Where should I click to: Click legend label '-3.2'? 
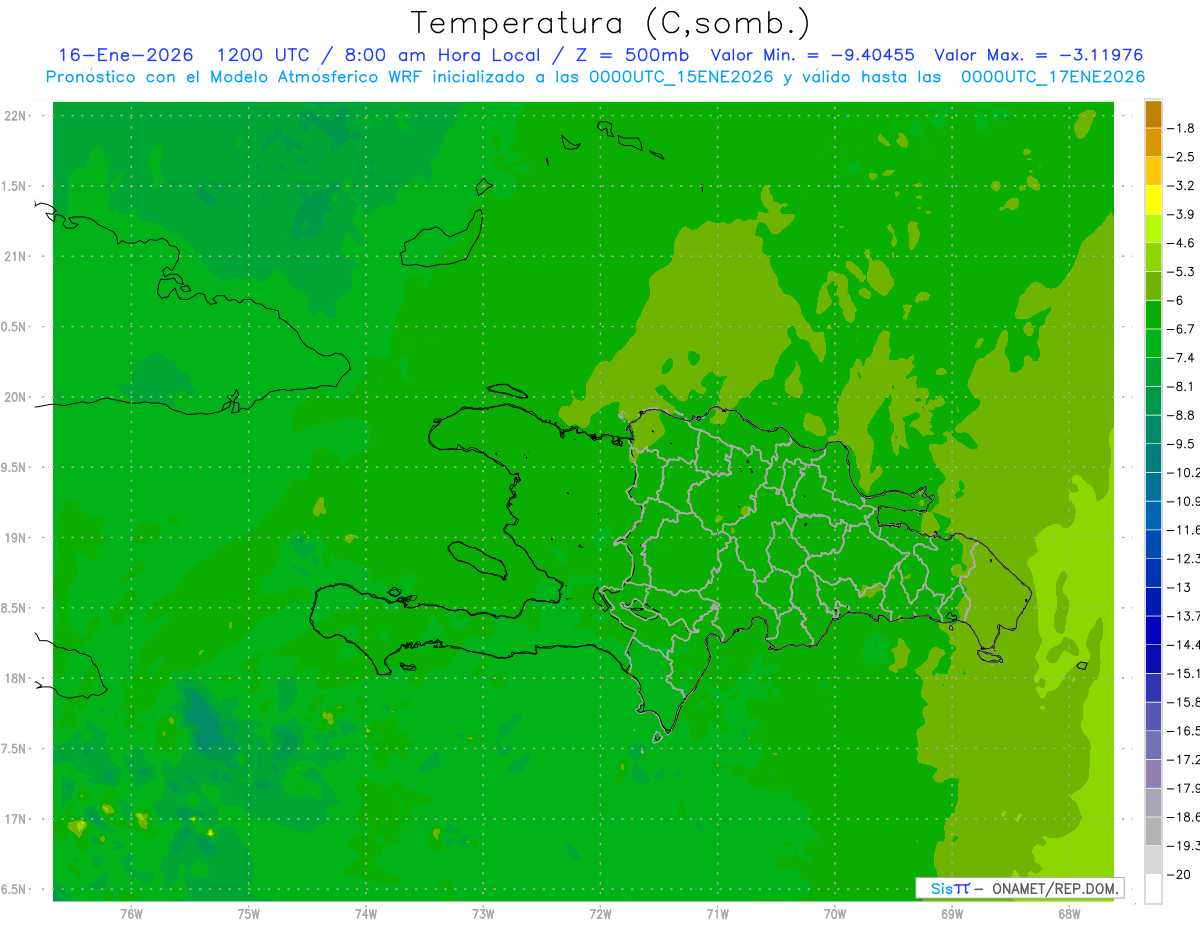(x=1181, y=186)
